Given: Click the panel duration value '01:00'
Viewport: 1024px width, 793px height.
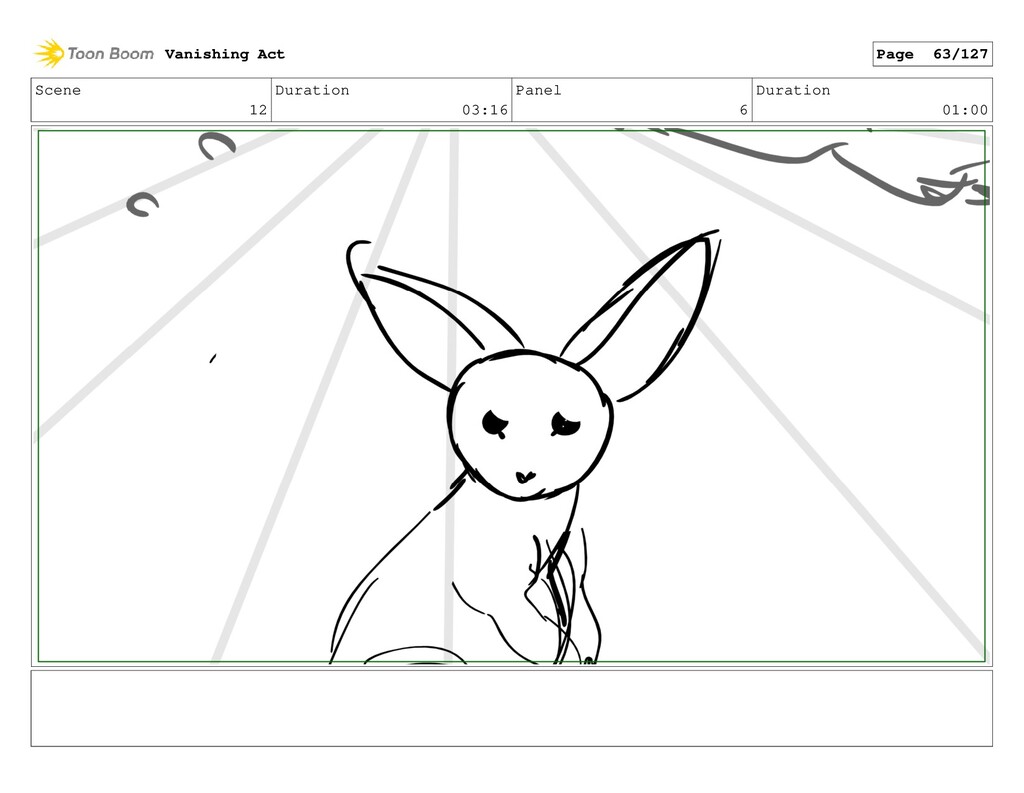Looking at the screenshot, I should (965, 110).
